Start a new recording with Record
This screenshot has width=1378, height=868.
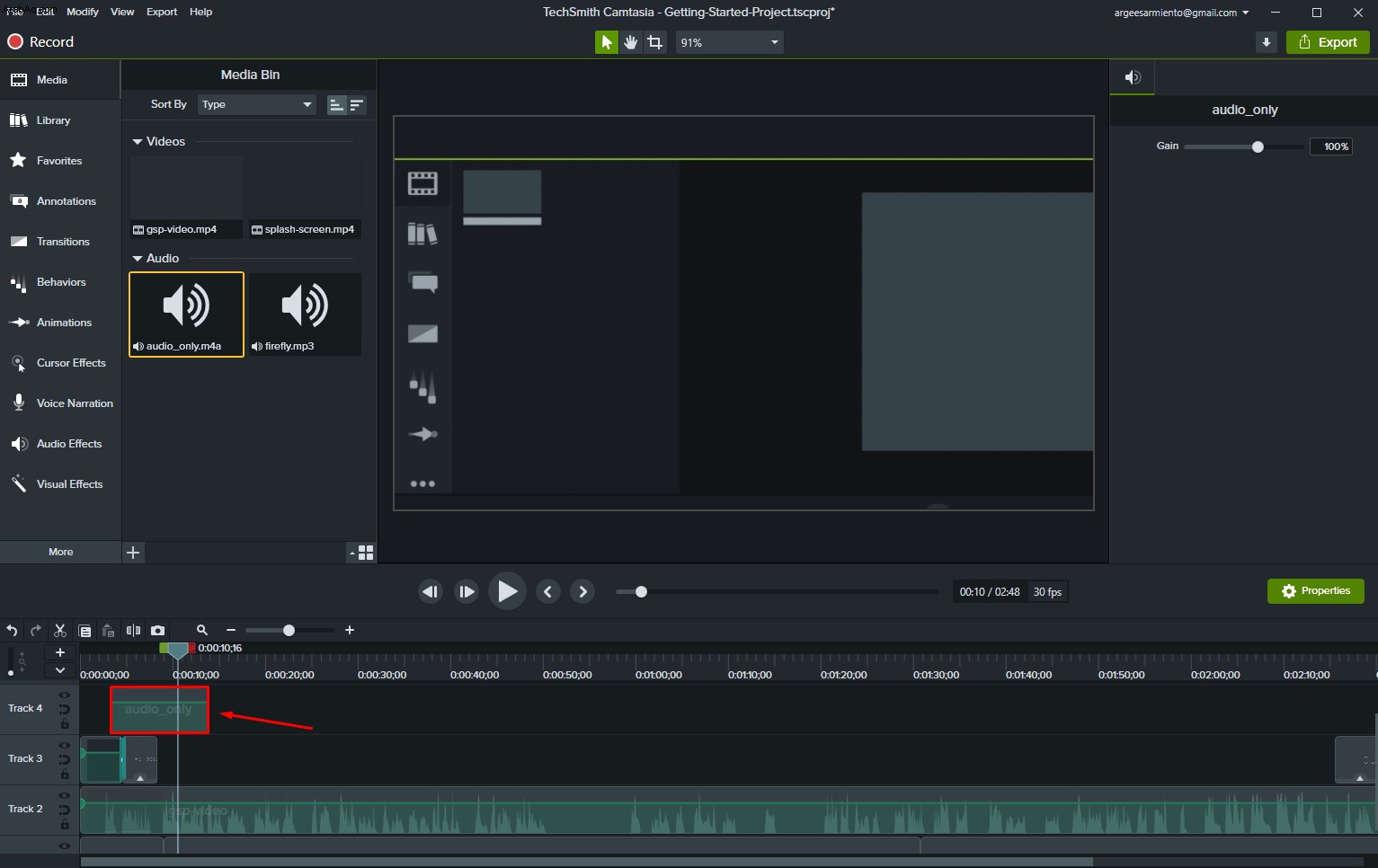click(x=40, y=42)
